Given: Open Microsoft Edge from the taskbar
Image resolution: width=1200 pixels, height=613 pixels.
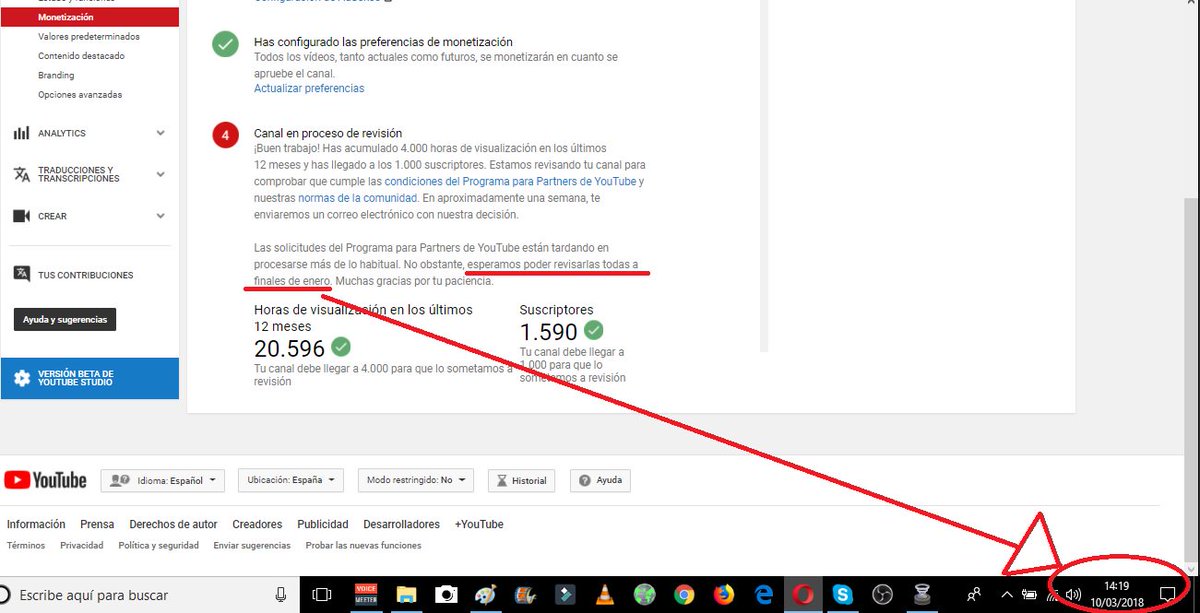Looking at the screenshot, I should pos(762,596).
